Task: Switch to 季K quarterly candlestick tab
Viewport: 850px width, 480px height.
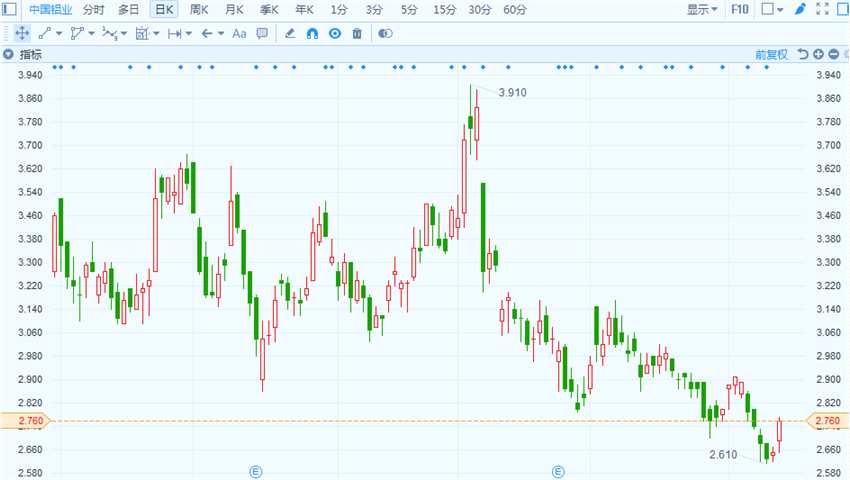Action: 269,9
